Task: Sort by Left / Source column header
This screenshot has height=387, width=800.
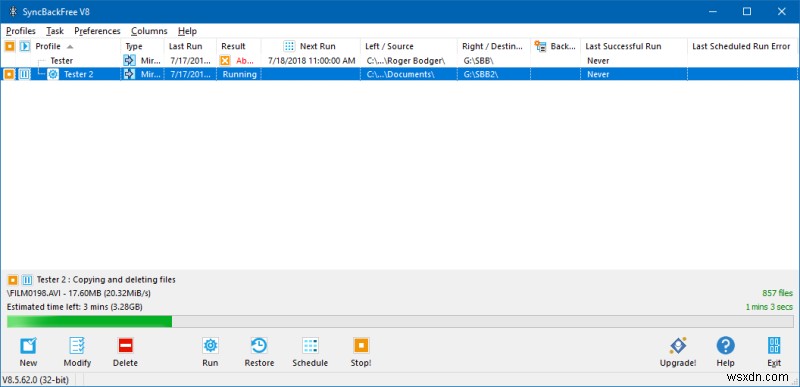Action: click(x=389, y=46)
